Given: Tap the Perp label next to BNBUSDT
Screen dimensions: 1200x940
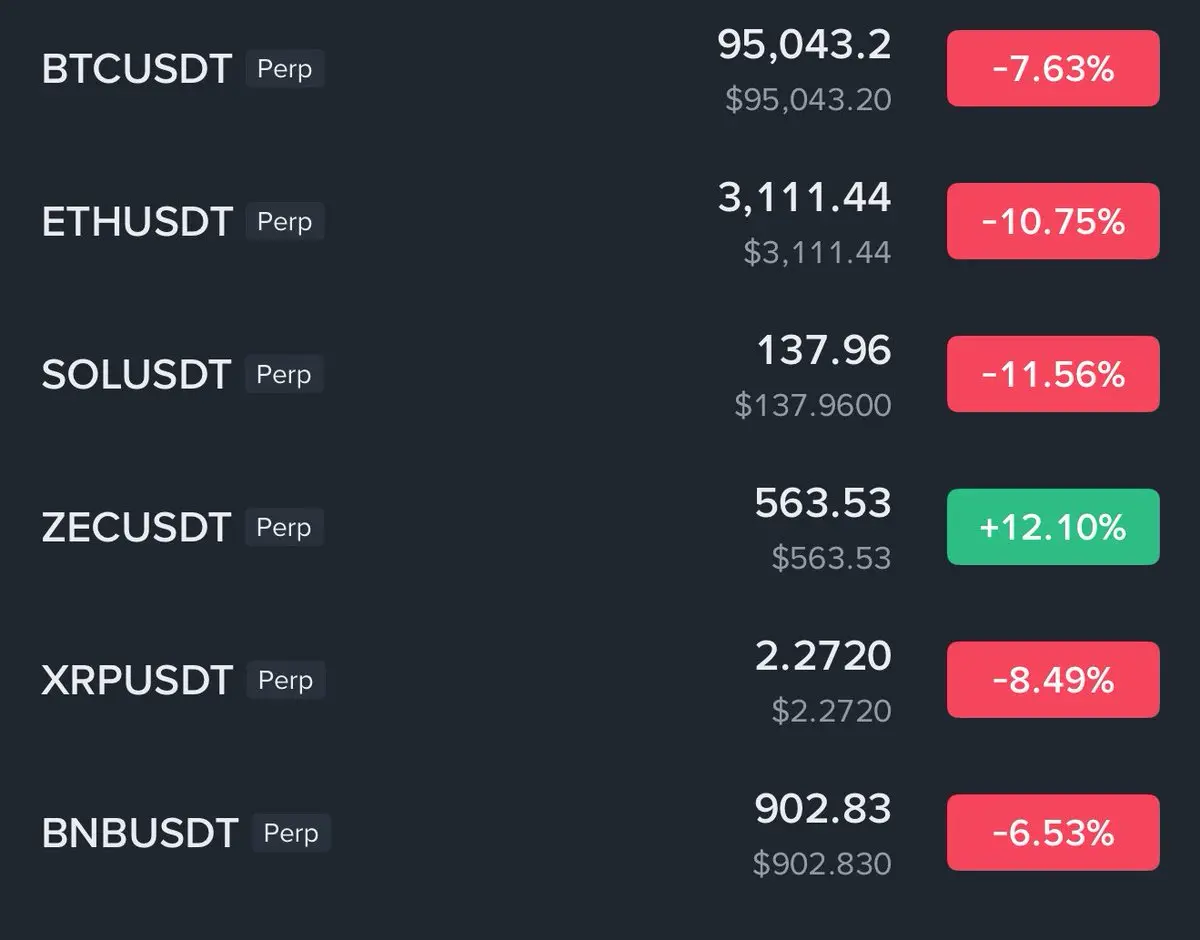Looking at the screenshot, I should click(291, 833).
